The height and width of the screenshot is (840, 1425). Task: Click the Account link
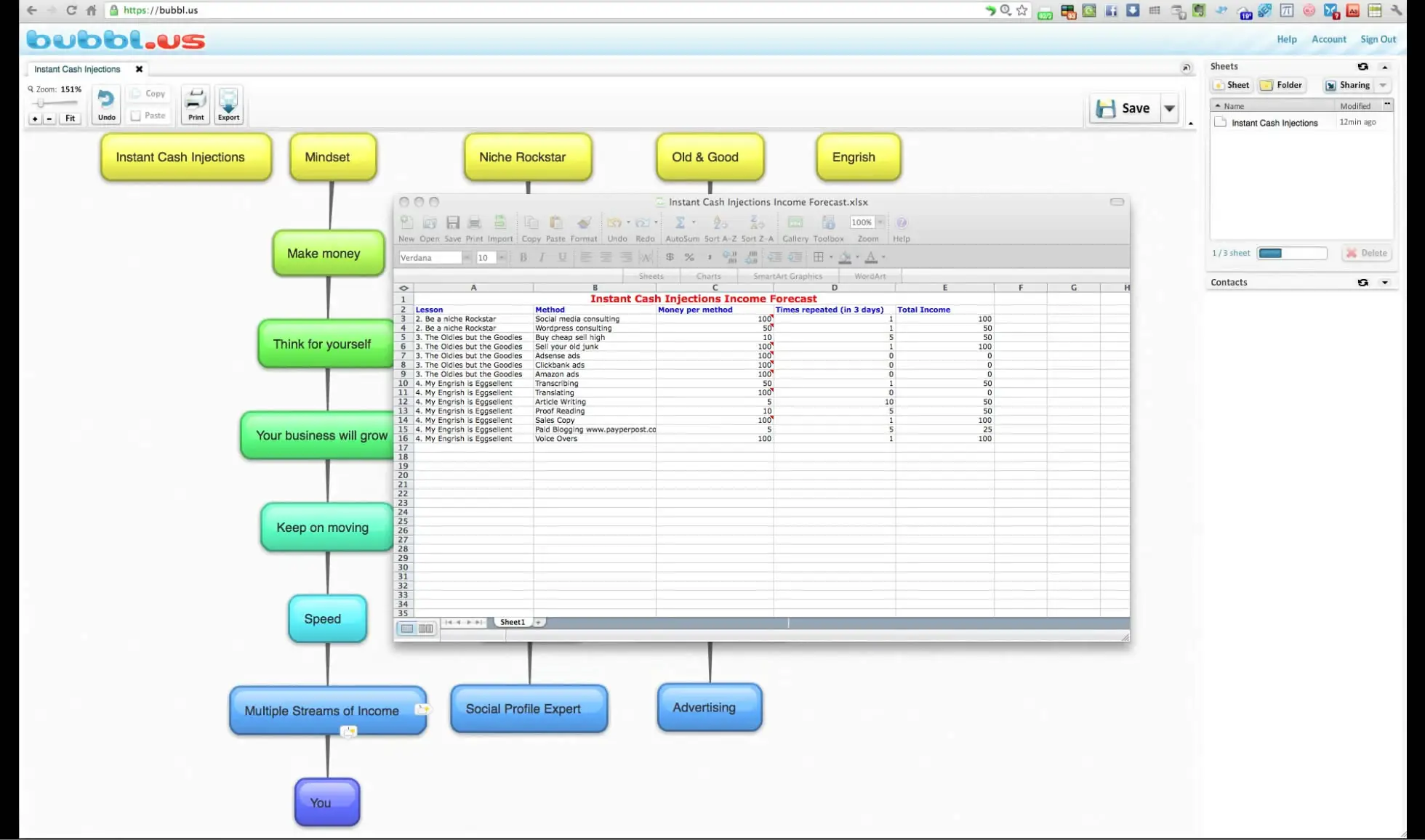point(1328,39)
